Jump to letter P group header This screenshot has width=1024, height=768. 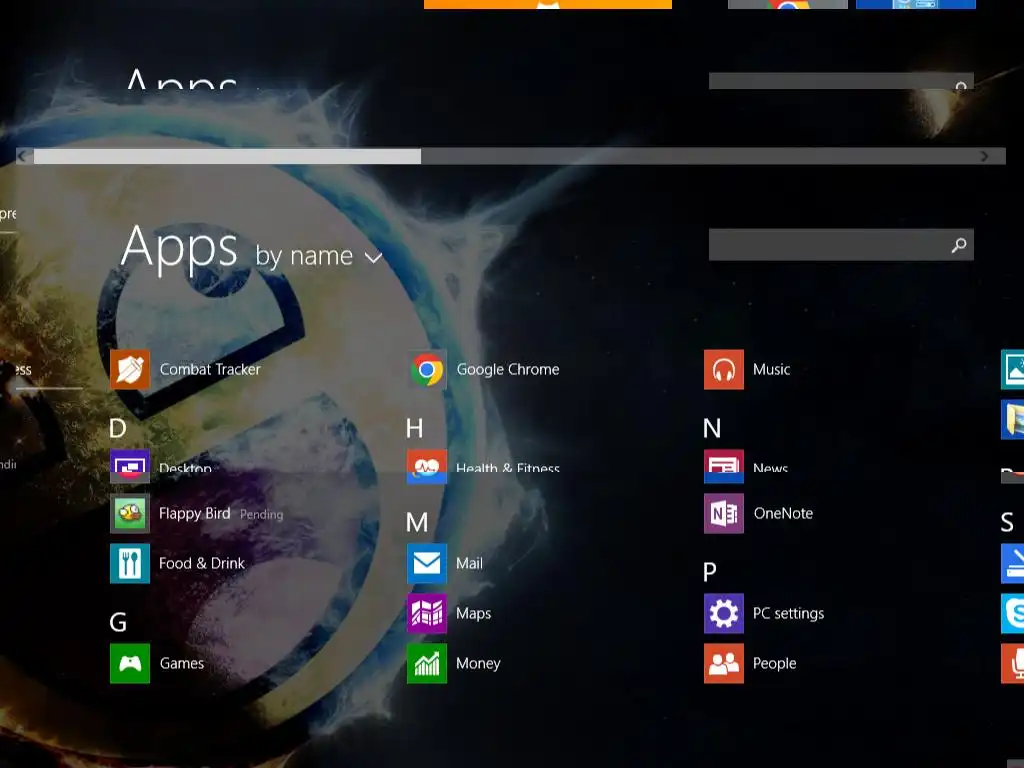[x=710, y=572]
